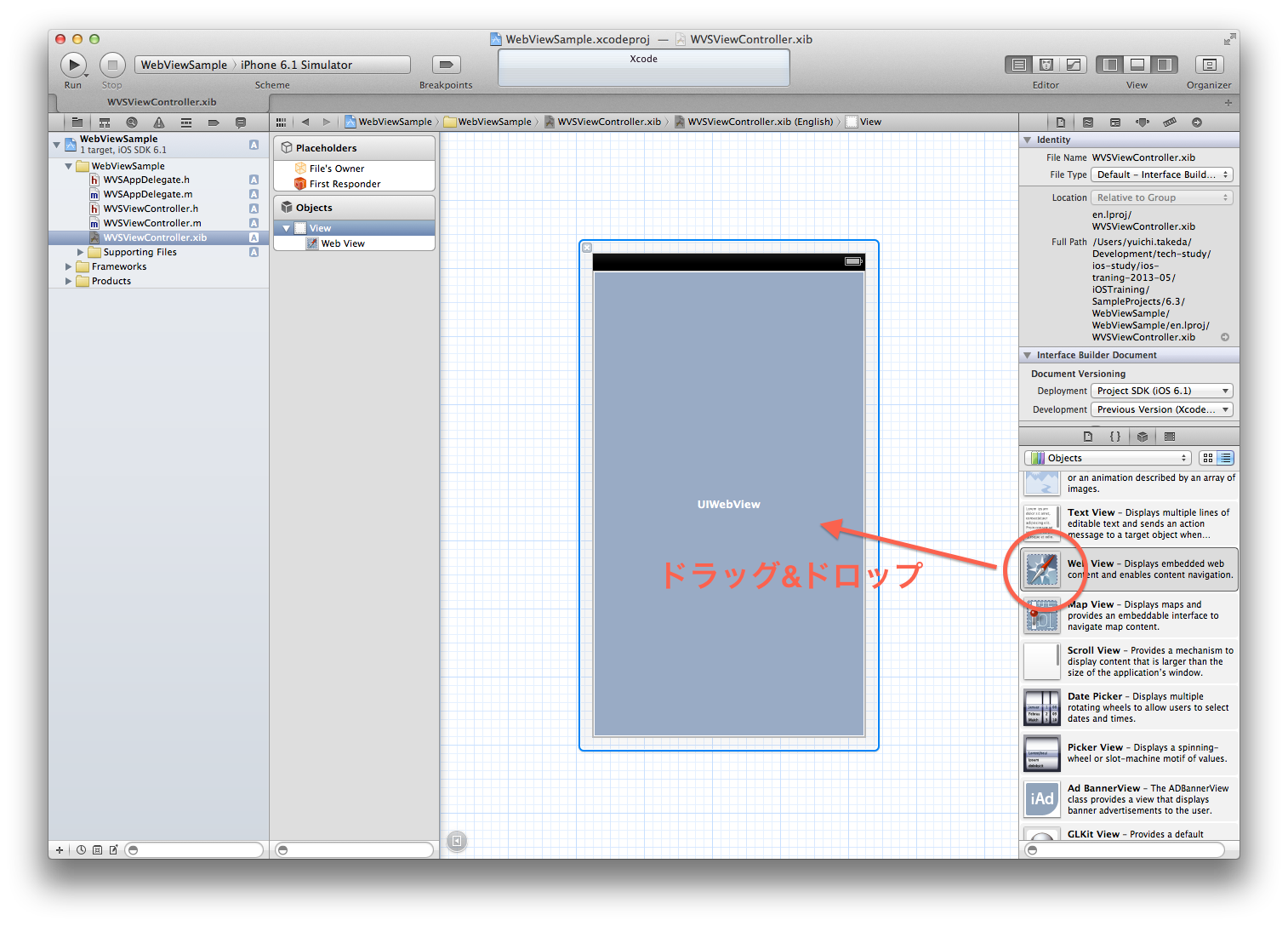The height and width of the screenshot is (926, 1288).
Task: Open the related files grid menu
Action: (x=281, y=122)
